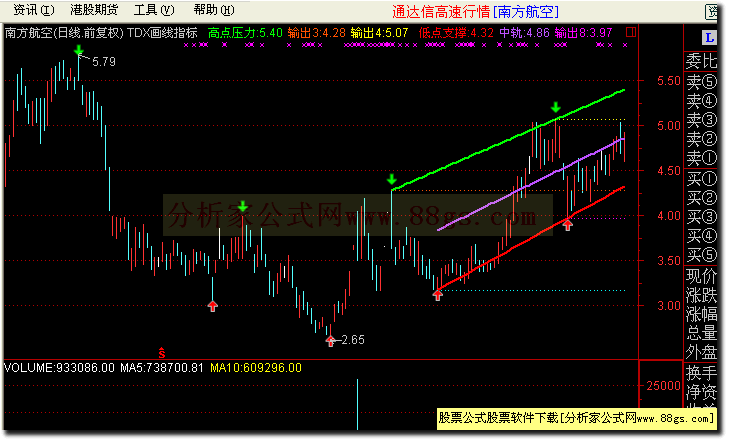The width and height of the screenshot is (729, 441).
Task: Click the 4.00 price axis label
Action: 669,216
